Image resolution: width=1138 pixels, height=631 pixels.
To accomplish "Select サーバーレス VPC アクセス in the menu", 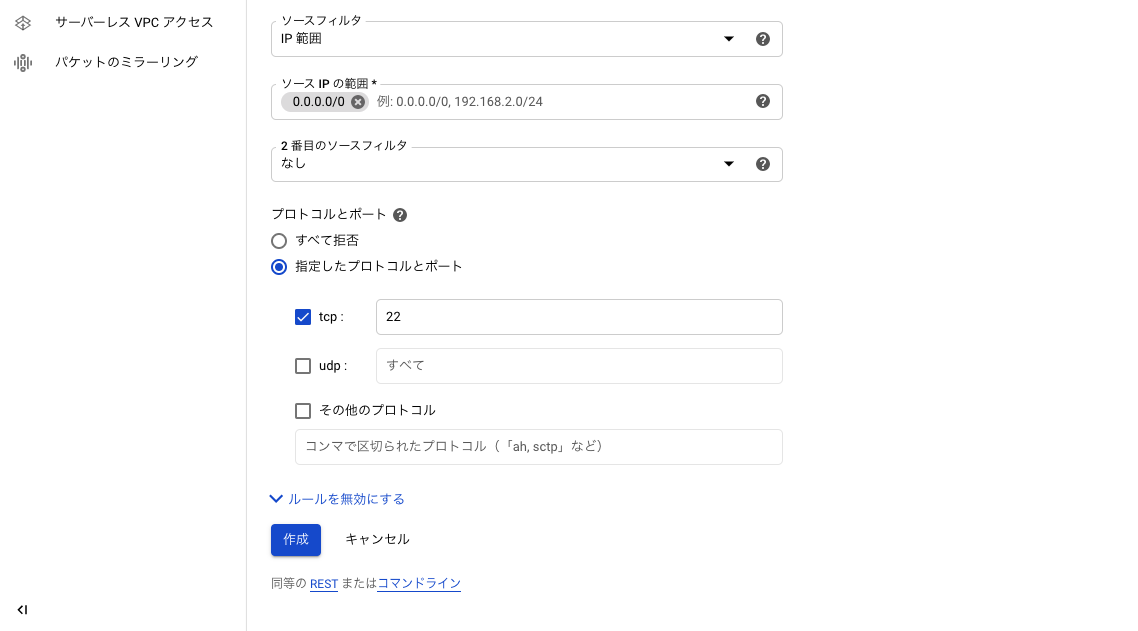I will click(x=135, y=21).
